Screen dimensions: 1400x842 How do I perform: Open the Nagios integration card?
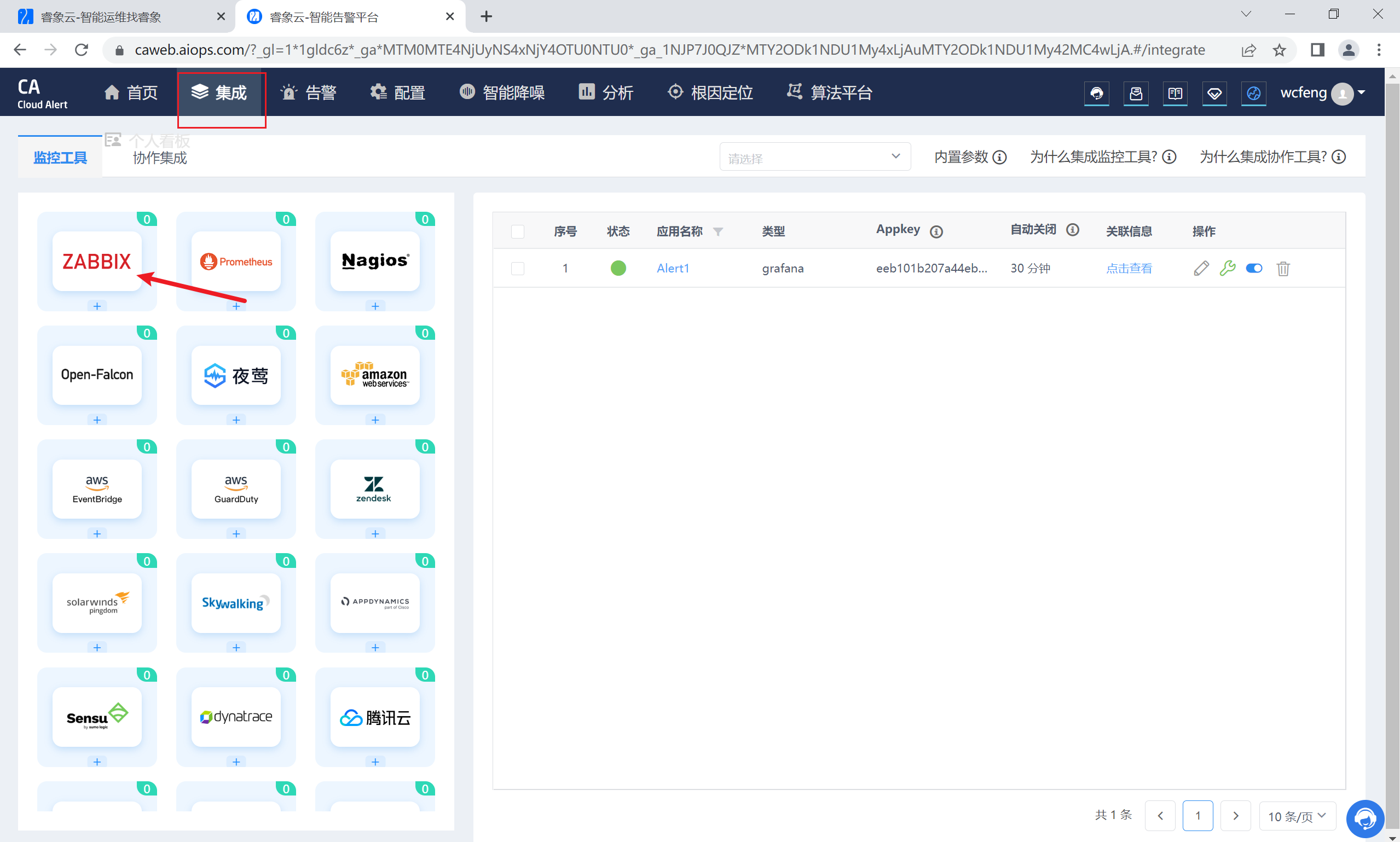pos(375,261)
